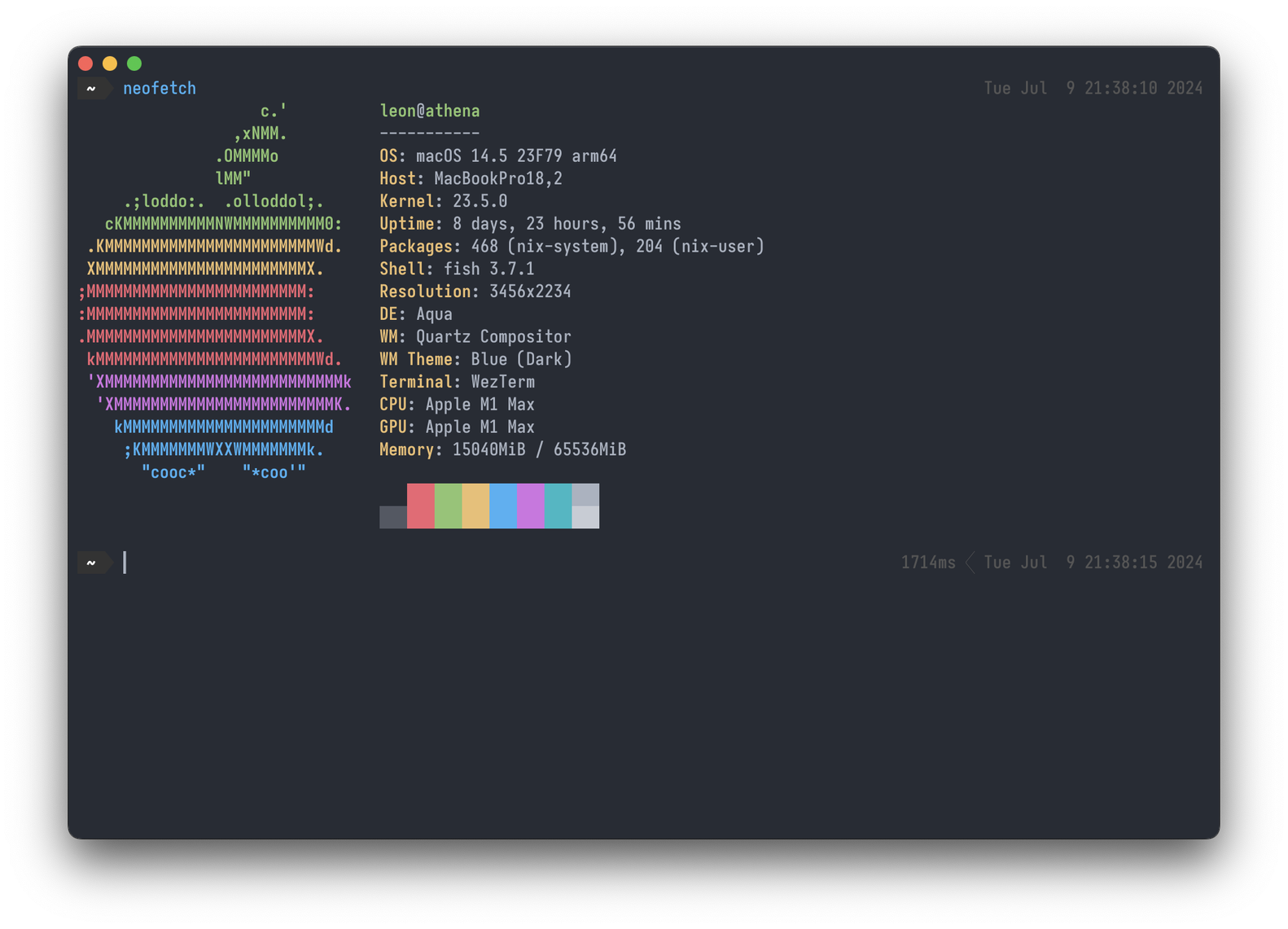
Task: Click the command input cursor at bottom prompt
Action: point(125,563)
